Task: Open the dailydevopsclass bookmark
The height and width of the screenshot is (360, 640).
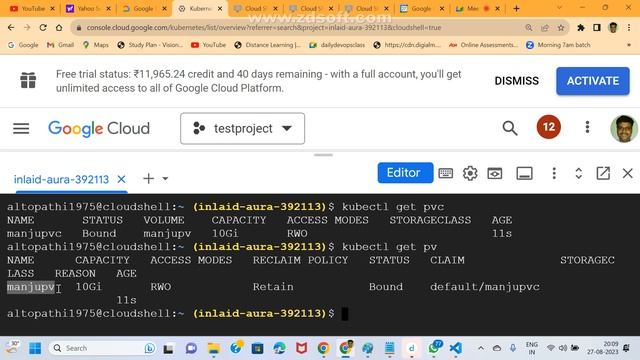Action: 337,45
